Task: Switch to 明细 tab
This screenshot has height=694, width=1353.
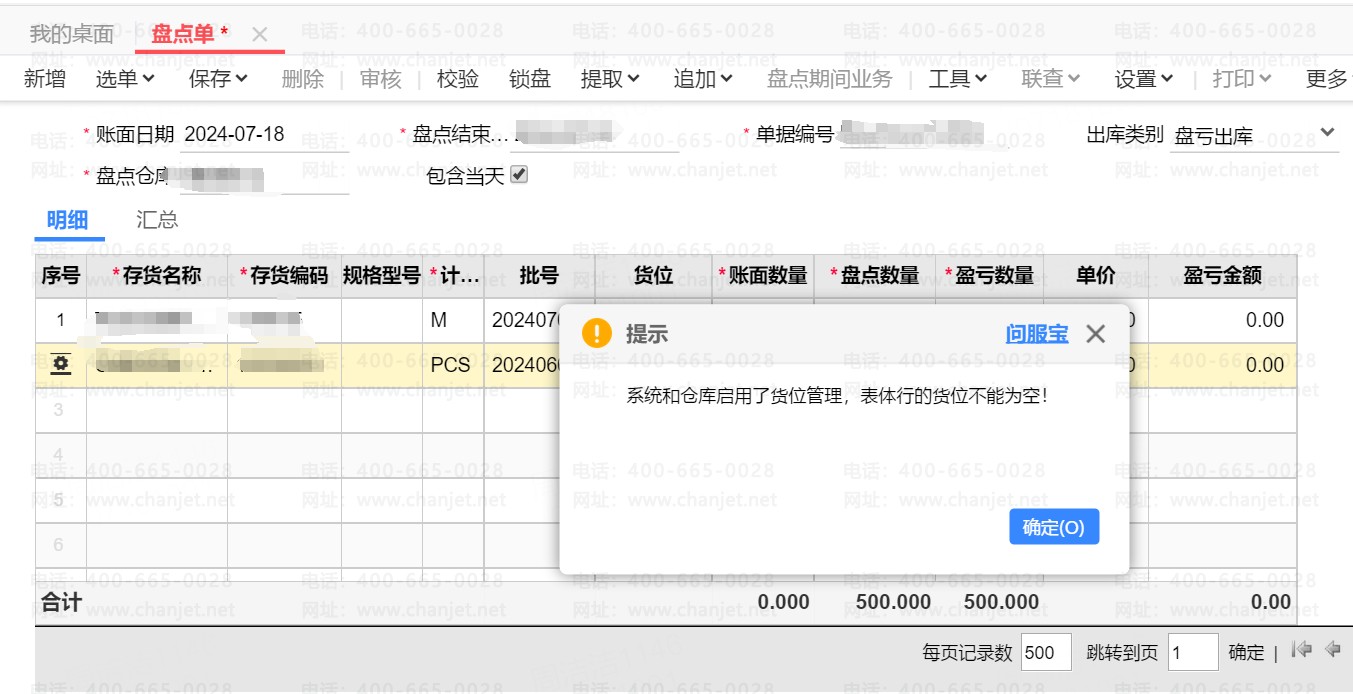Action: tap(68, 220)
